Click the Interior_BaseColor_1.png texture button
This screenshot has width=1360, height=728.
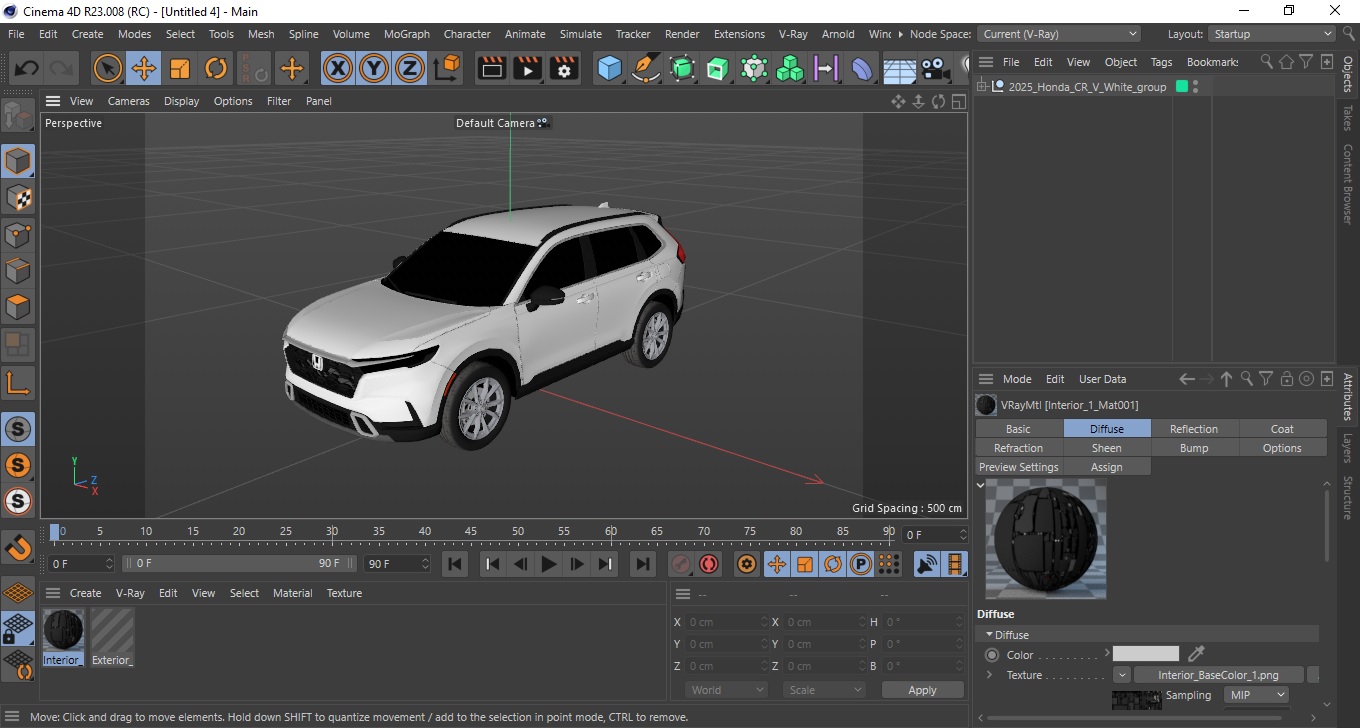(1218, 675)
